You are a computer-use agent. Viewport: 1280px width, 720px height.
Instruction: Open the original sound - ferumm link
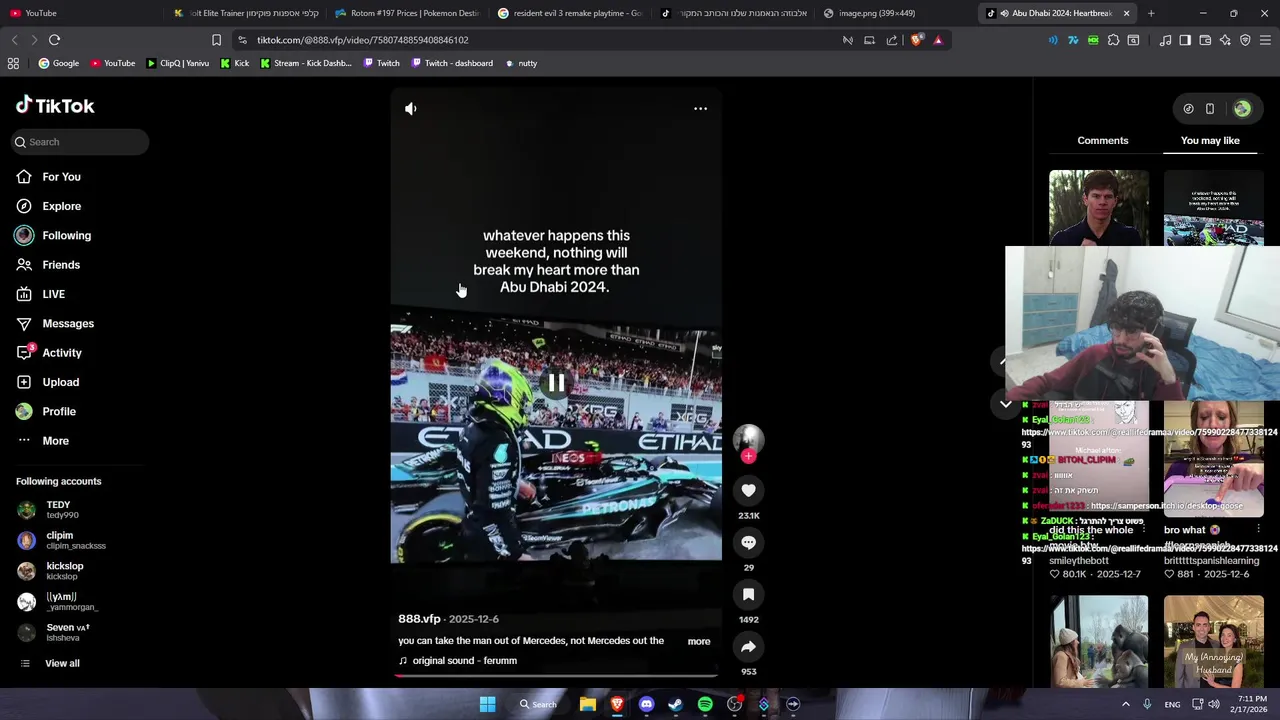pyautogui.click(x=458, y=660)
